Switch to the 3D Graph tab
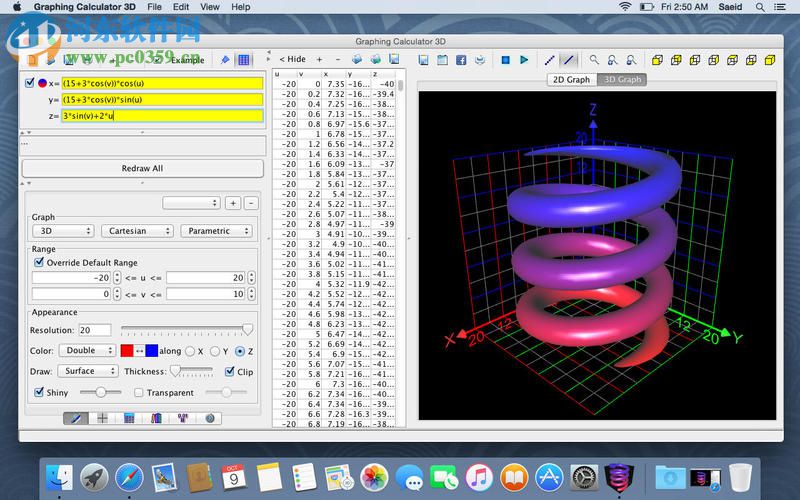 pos(622,80)
